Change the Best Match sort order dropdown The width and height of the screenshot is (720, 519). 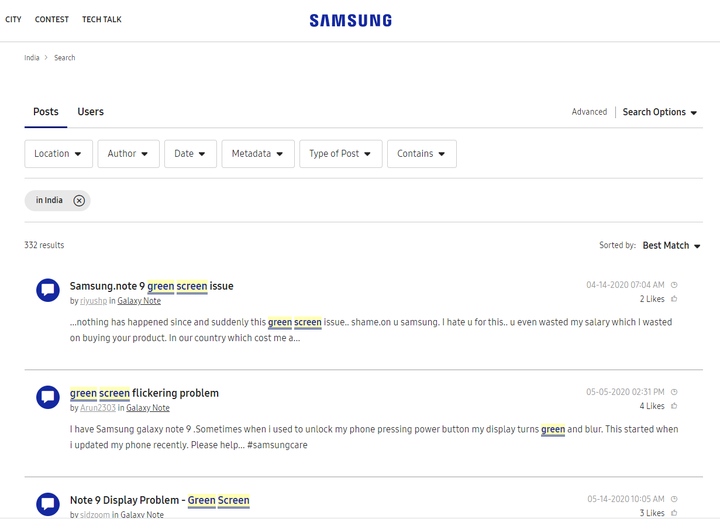tap(671, 246)
